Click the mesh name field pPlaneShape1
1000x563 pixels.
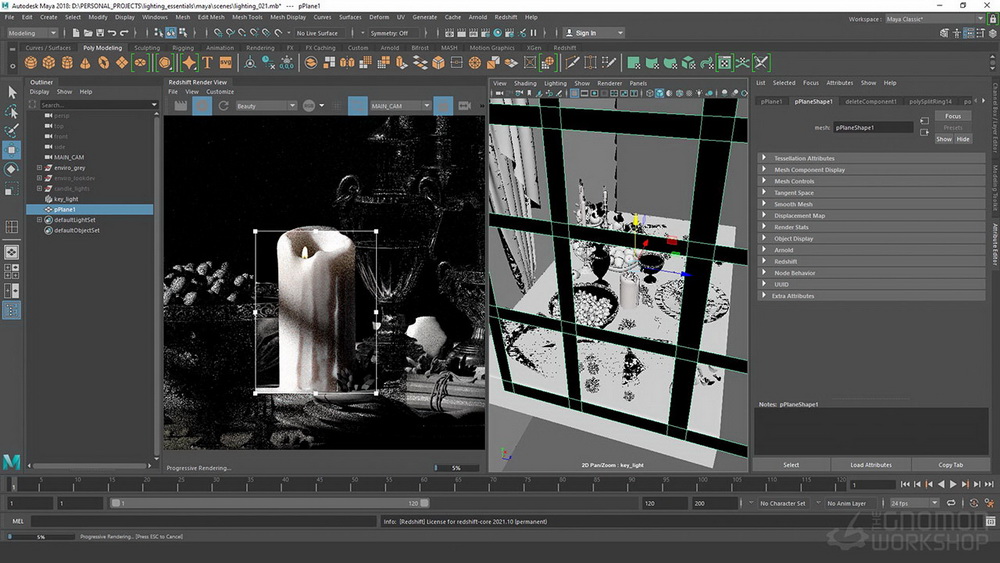873,128
